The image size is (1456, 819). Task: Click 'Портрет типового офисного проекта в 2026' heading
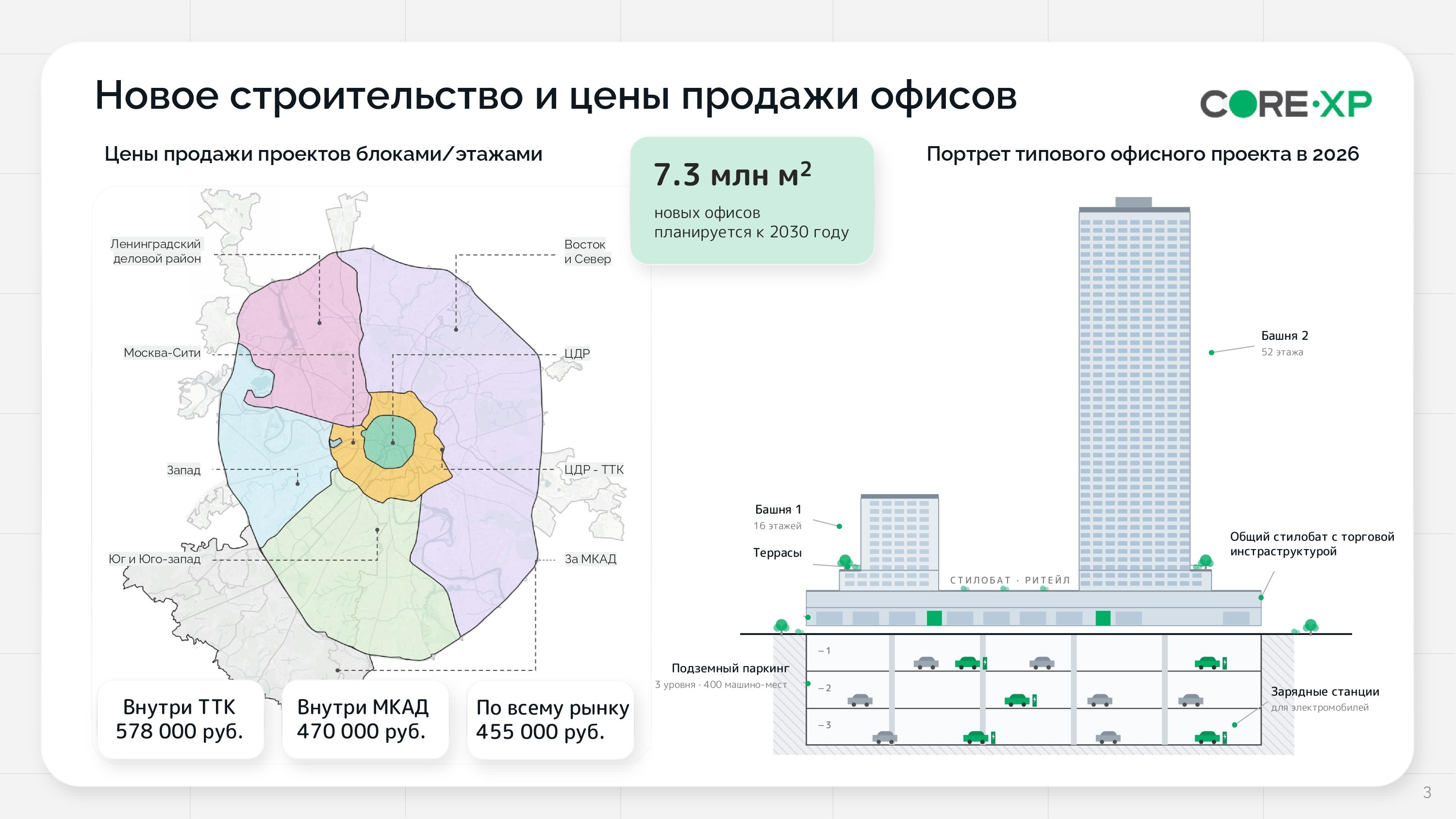[1142, 154]
